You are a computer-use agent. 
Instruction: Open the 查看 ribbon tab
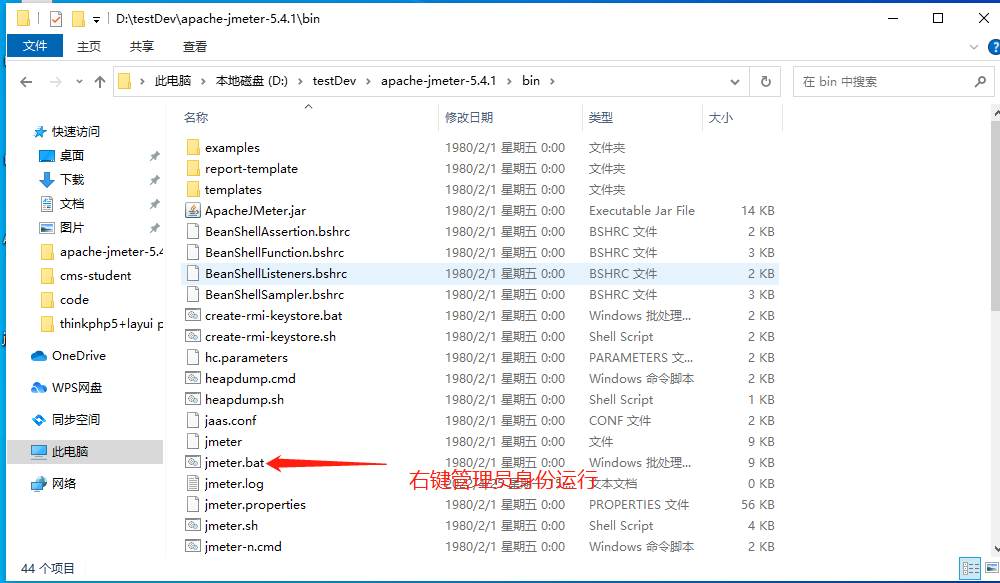click(x=195, y=46)
